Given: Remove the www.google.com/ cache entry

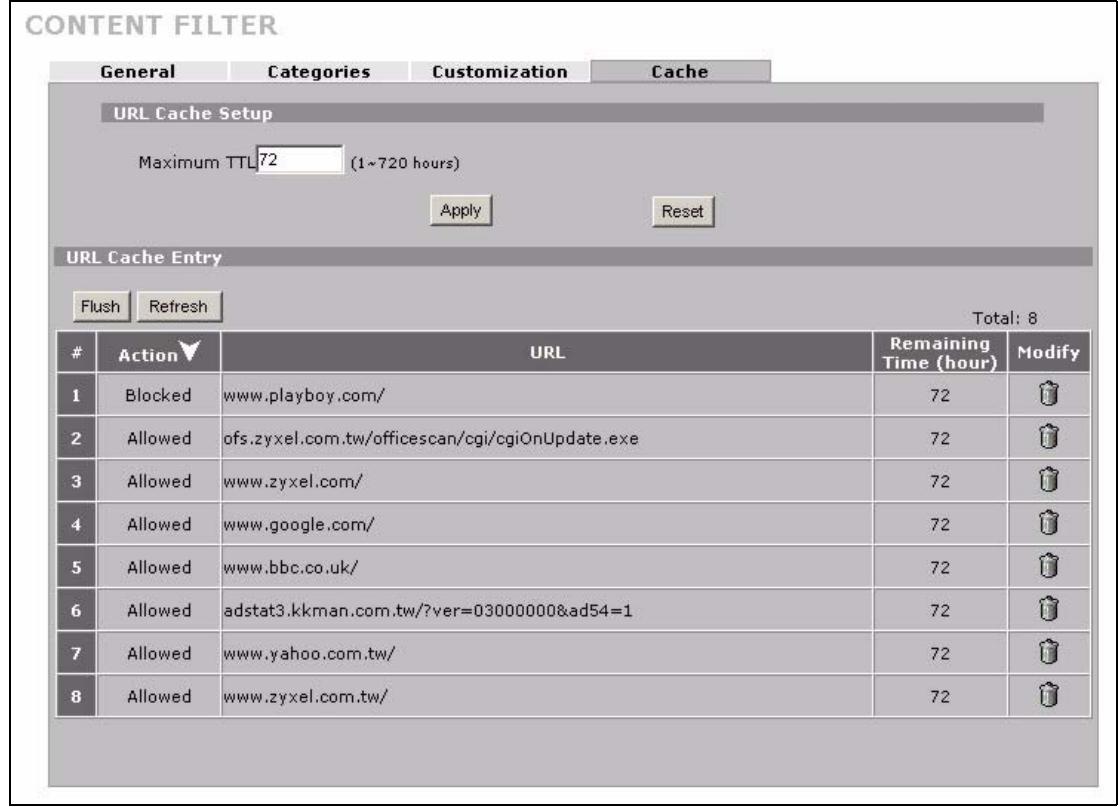Looking at the screenshot, I should tap(1048, 523).
